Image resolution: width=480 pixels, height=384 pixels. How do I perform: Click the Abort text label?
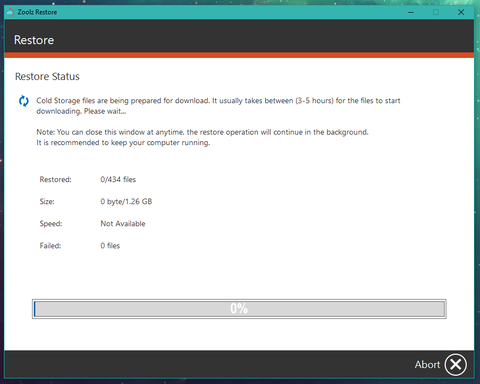coord(427,364)
